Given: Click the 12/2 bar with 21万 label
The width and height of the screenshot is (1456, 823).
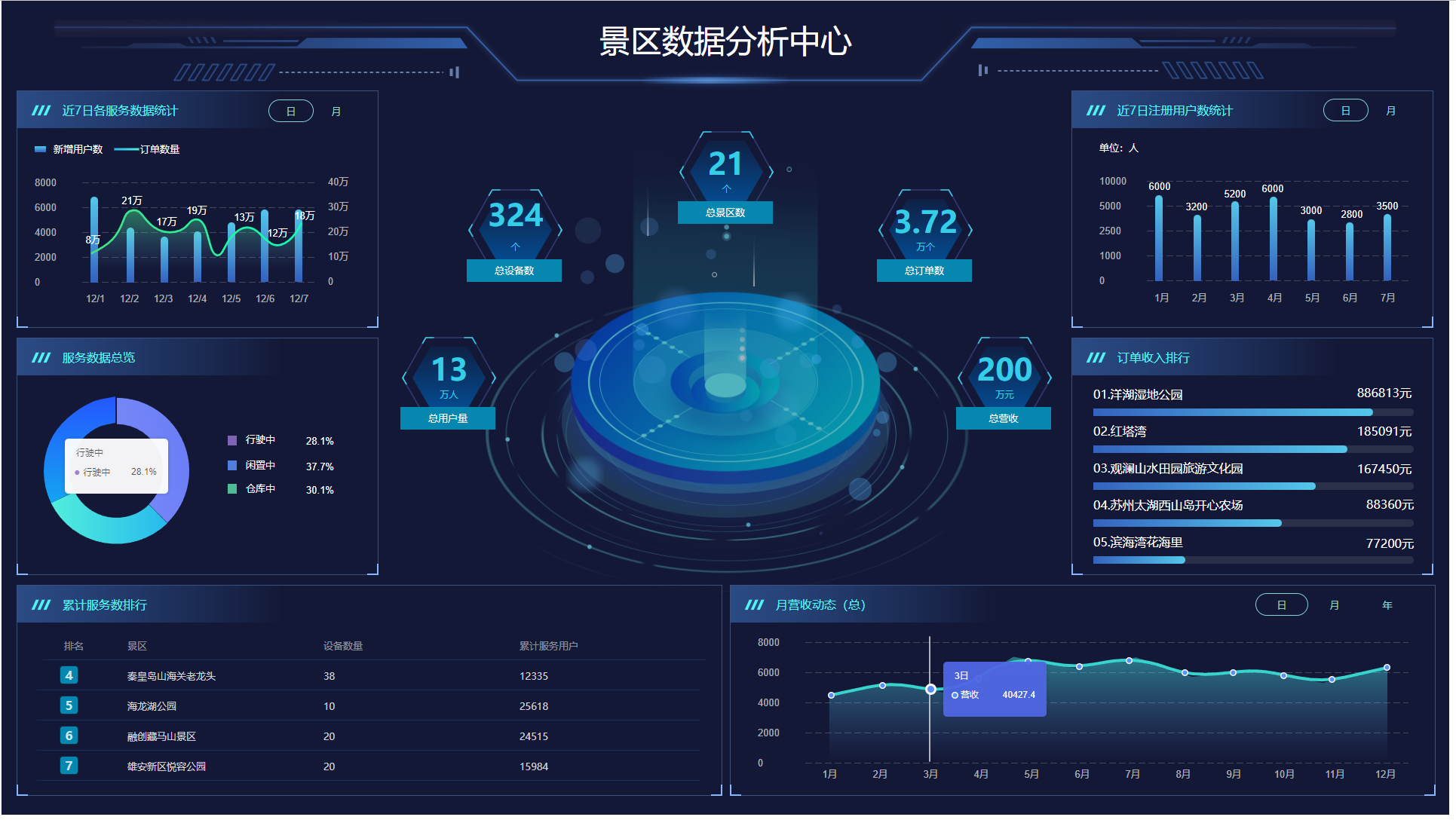Looking at the screenshot, I should (x=130, y=255).
